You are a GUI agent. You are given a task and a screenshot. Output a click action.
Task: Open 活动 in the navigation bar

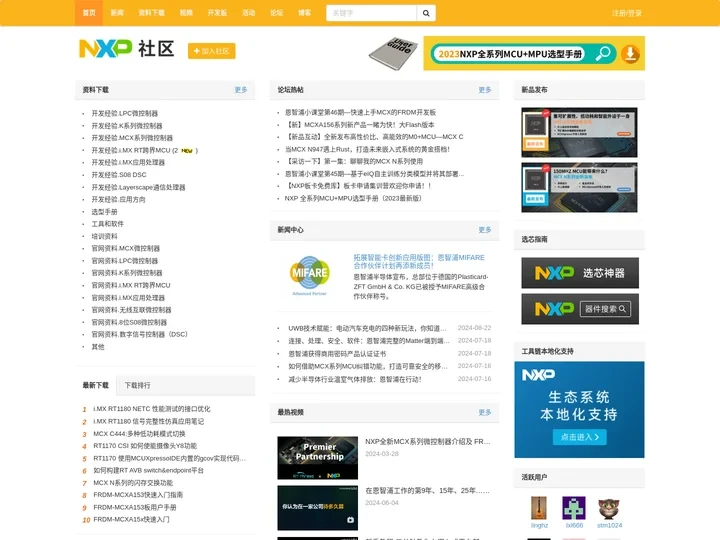coord(248,13)
